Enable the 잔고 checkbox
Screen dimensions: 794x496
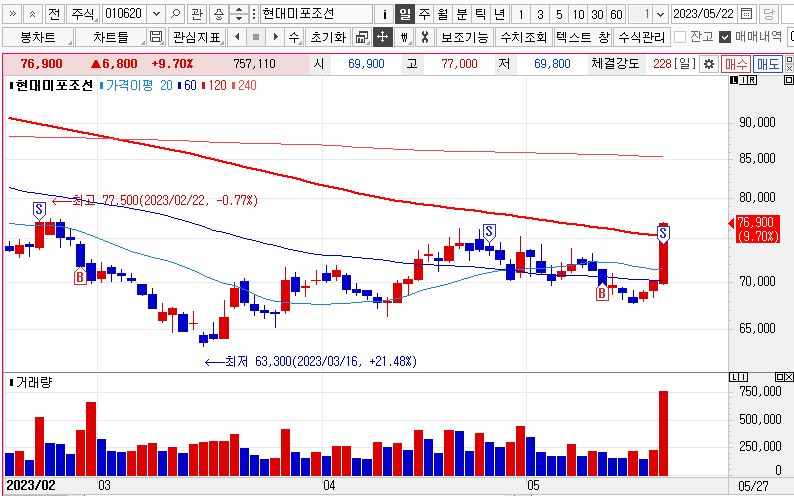click(x=680, y=37)
